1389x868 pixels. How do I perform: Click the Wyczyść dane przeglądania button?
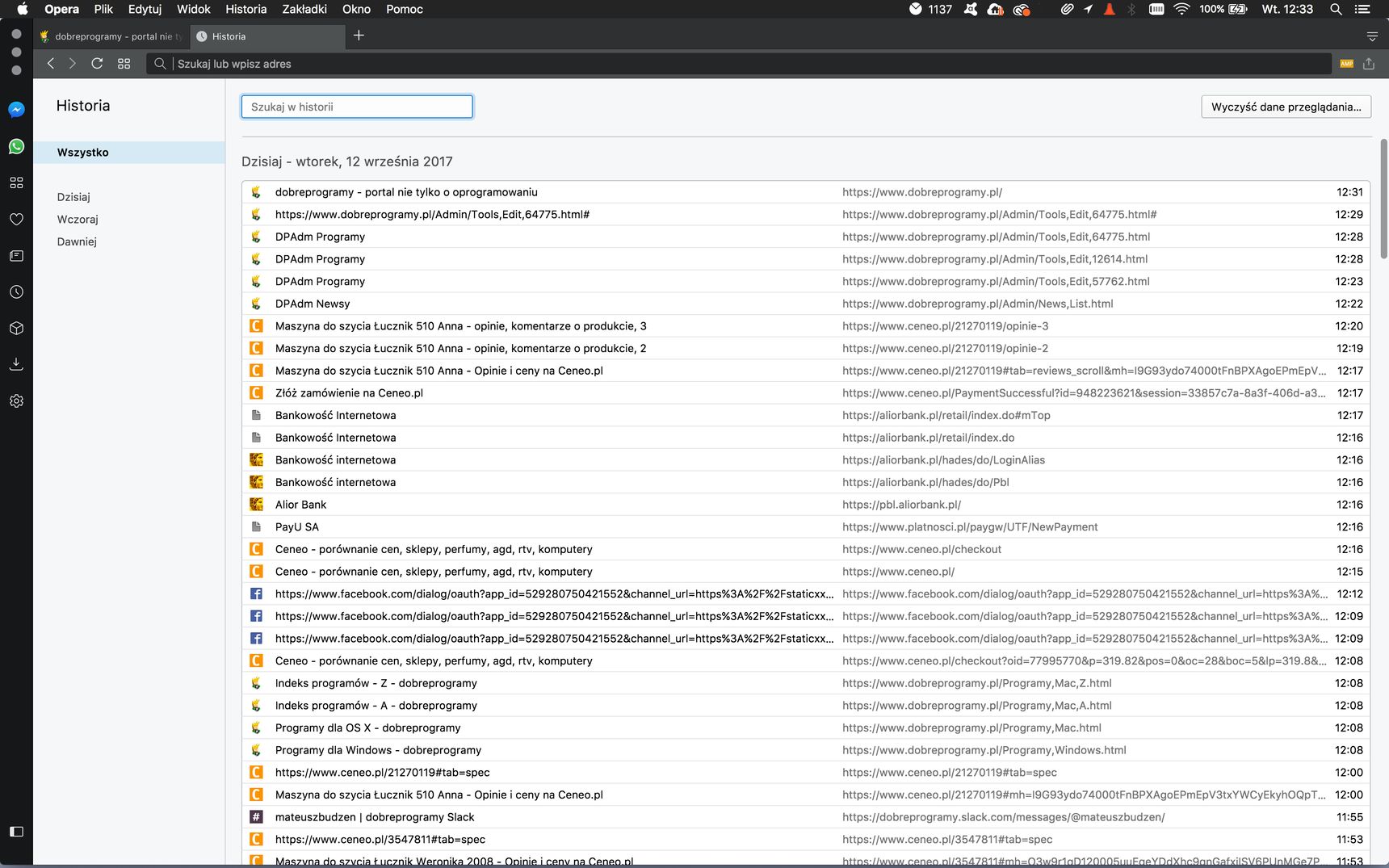(x=1286, y=107)
